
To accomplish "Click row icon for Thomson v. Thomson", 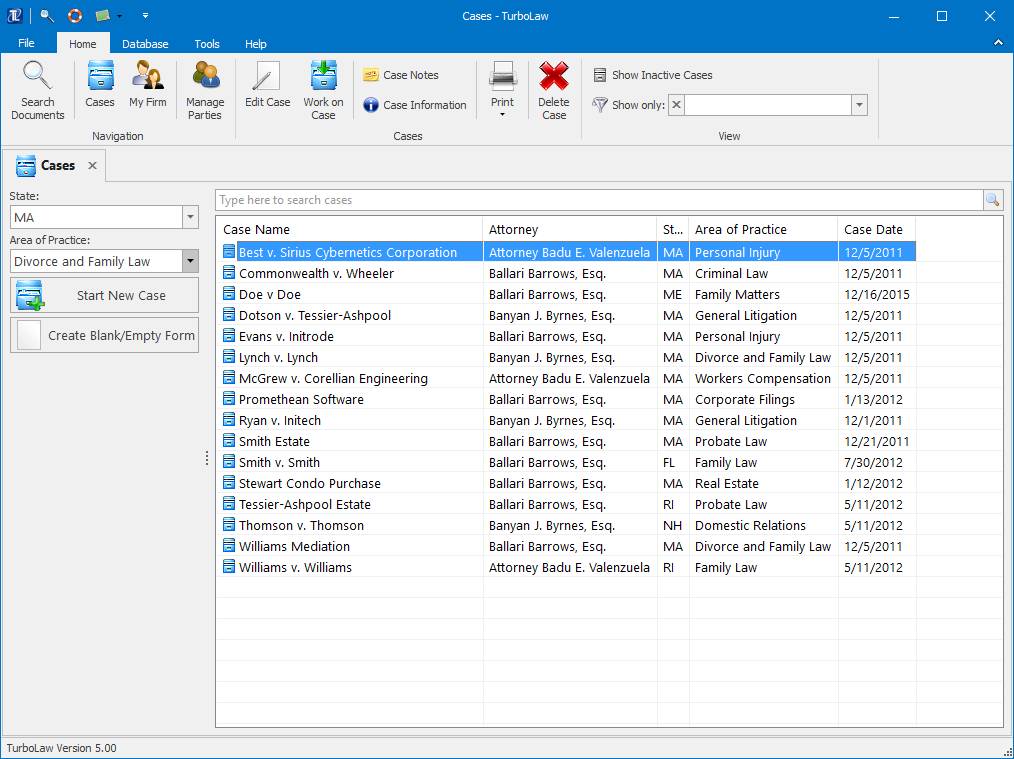I will click(x=228, y=525).
